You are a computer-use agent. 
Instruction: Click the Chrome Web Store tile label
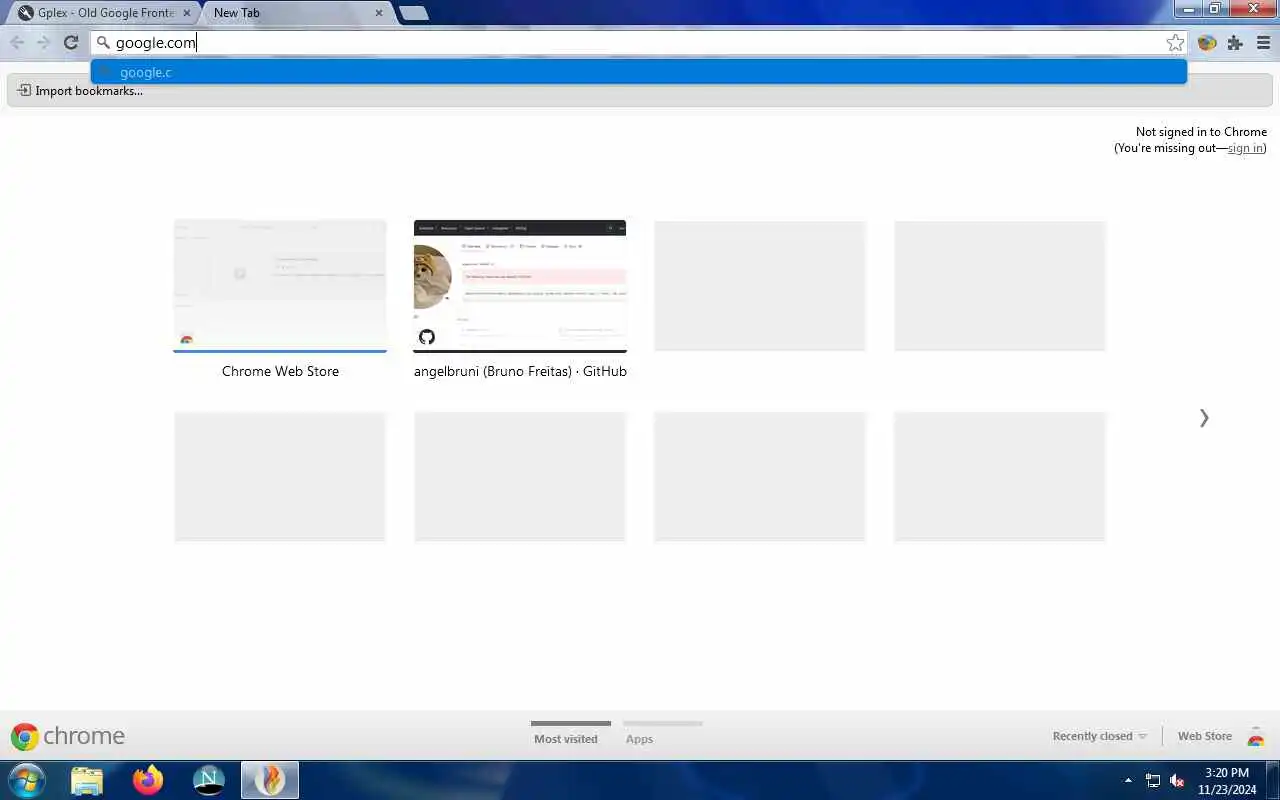(280, 371)
